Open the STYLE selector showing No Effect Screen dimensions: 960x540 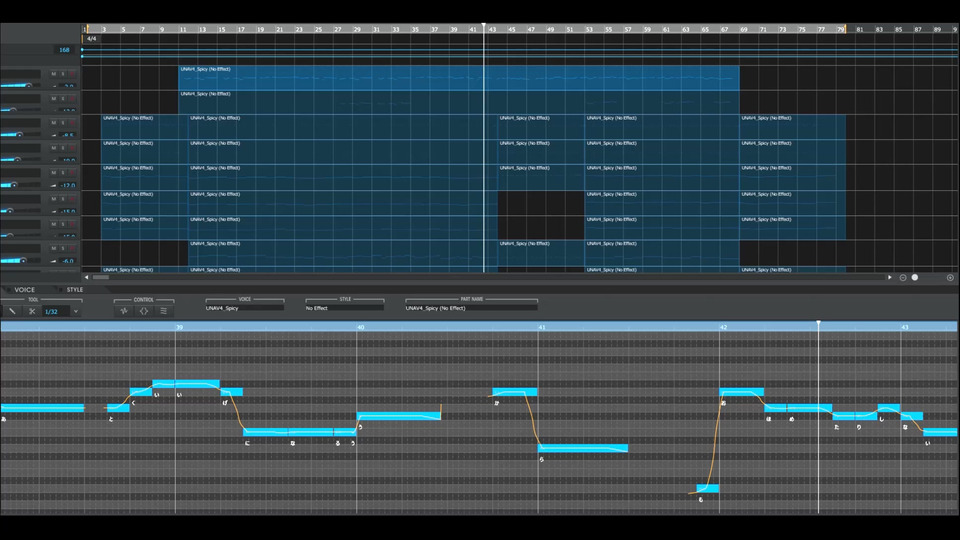pyautogui.click(x=345, y=308)
